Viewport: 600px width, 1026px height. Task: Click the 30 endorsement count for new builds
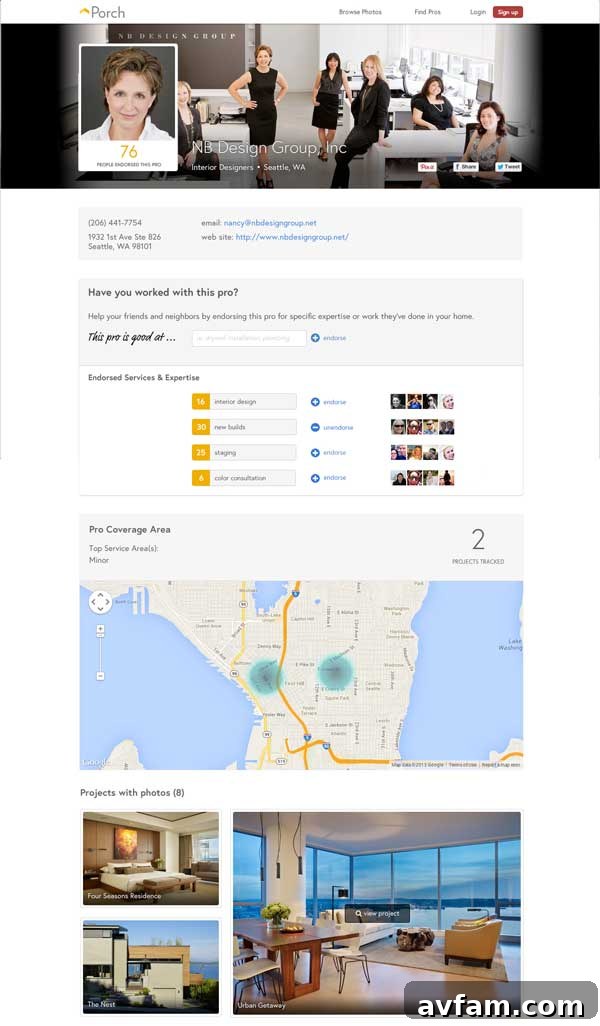[201, 427]
